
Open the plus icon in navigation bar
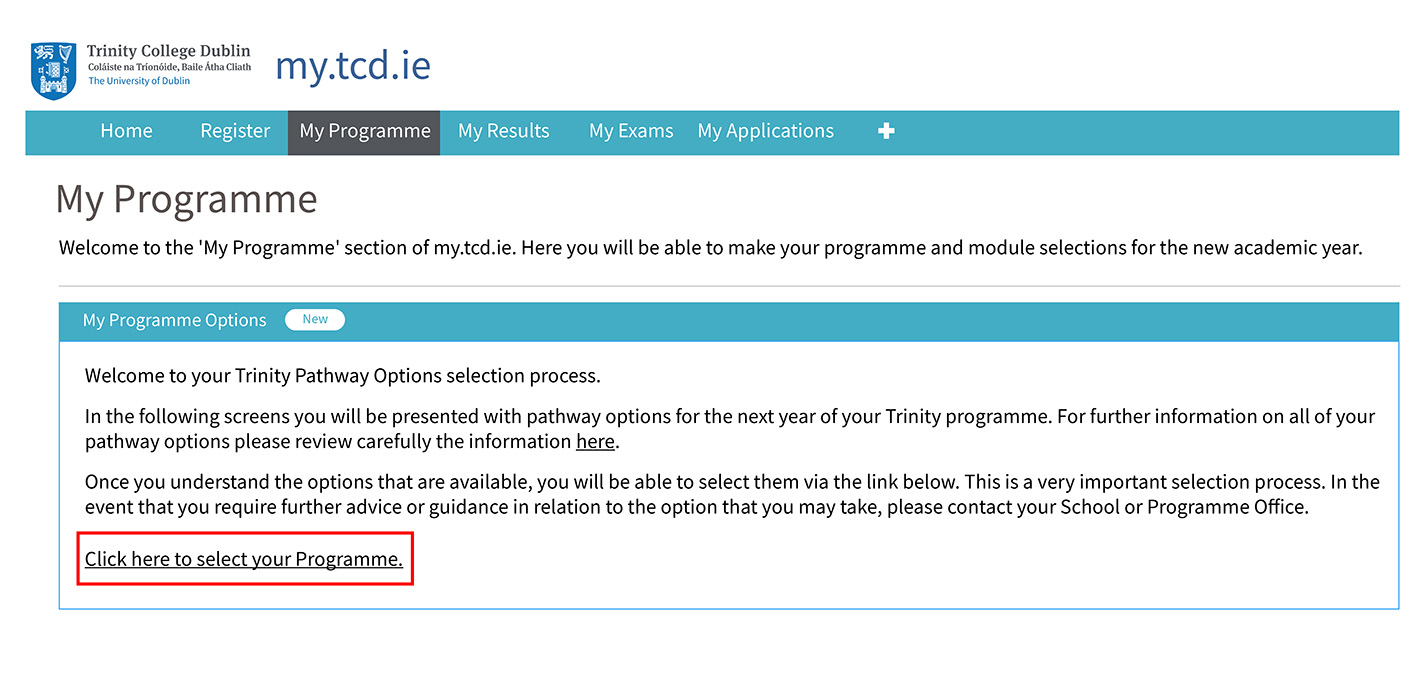coord(886,131)
